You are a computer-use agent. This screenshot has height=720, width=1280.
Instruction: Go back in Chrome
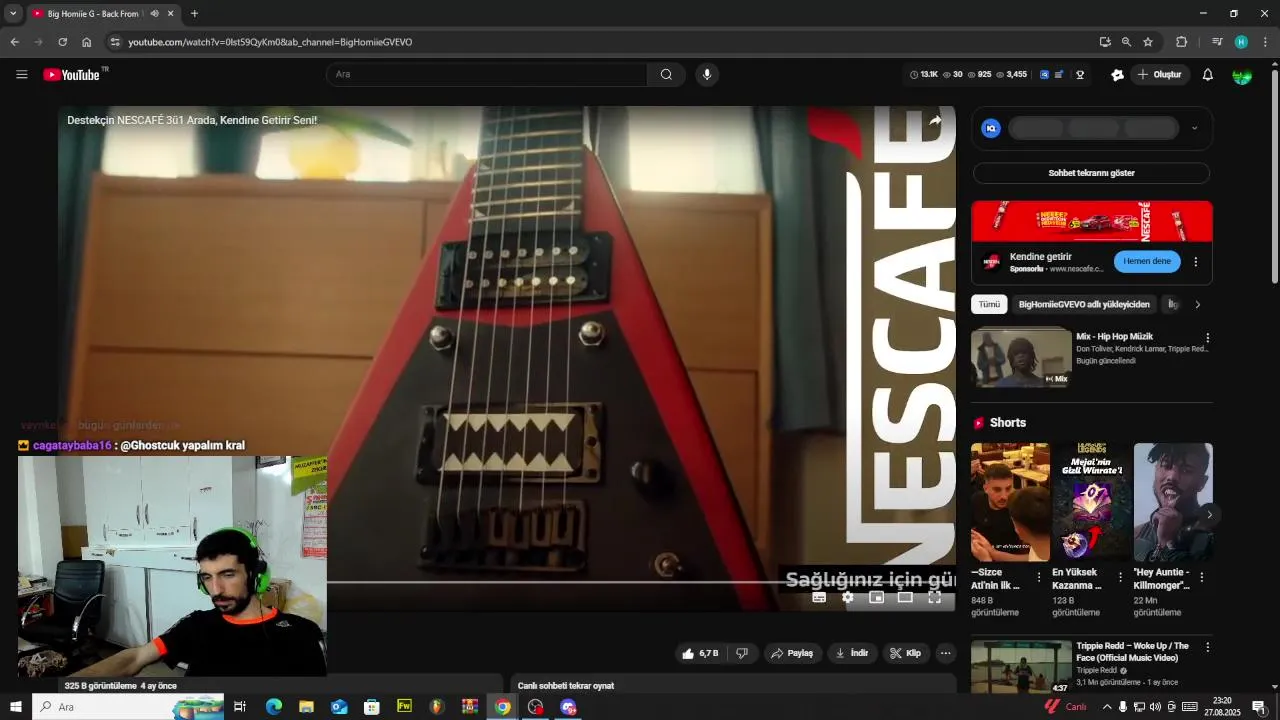point(14,42)
